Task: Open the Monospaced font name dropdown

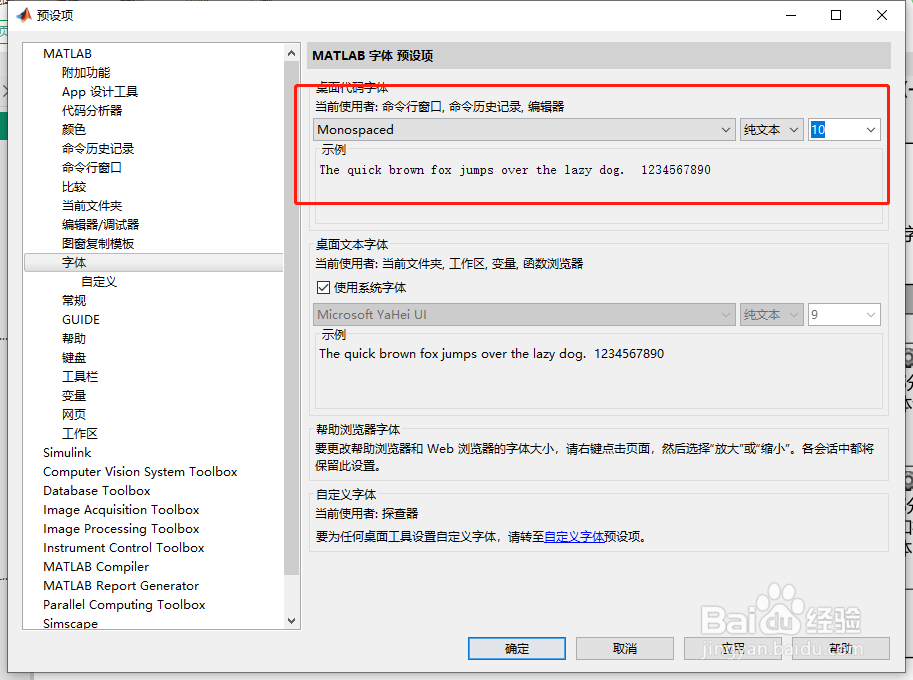Action: coord(523,129)
